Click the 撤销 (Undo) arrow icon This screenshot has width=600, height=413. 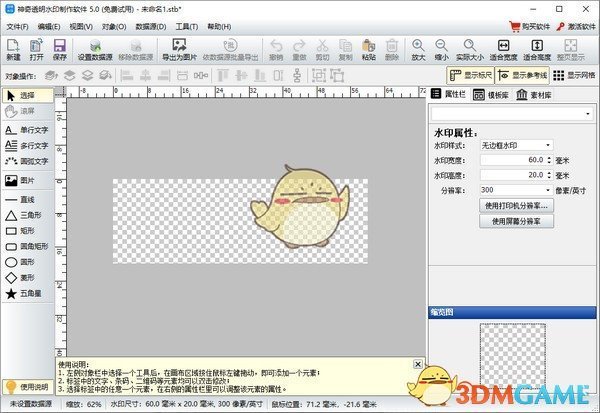click(276, 49)
